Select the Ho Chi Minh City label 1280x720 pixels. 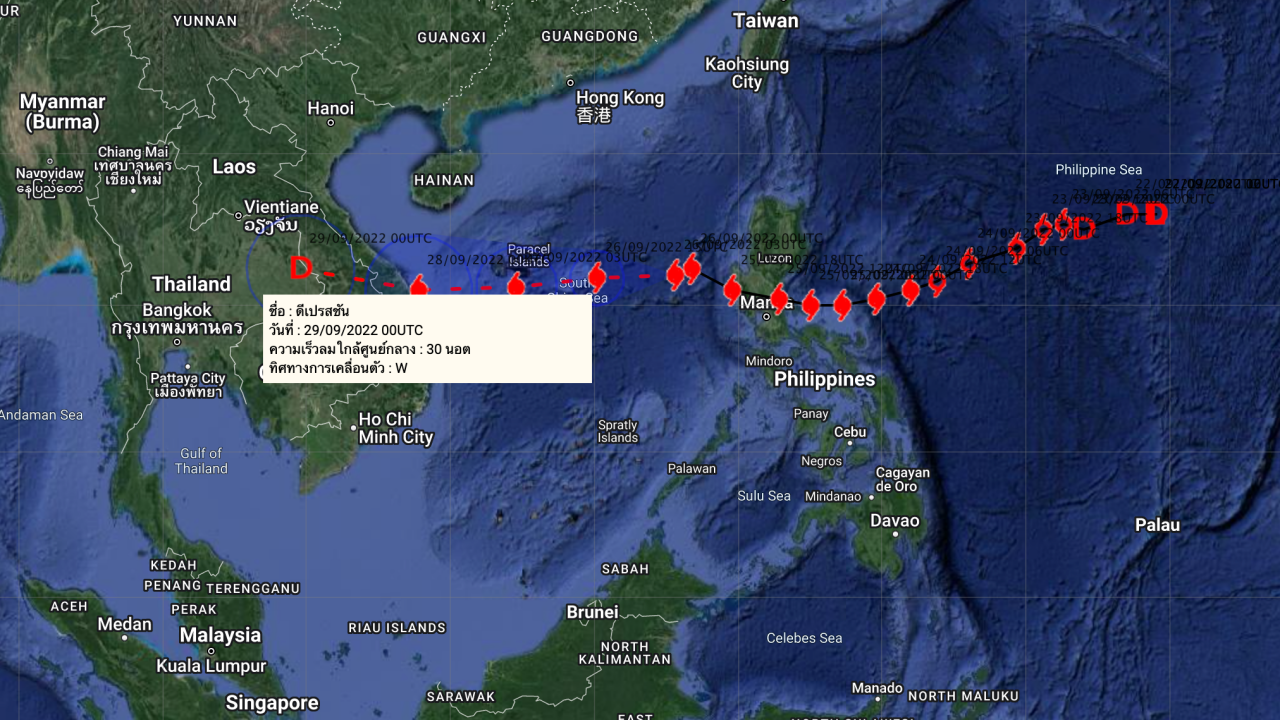[x=396, y=428]
